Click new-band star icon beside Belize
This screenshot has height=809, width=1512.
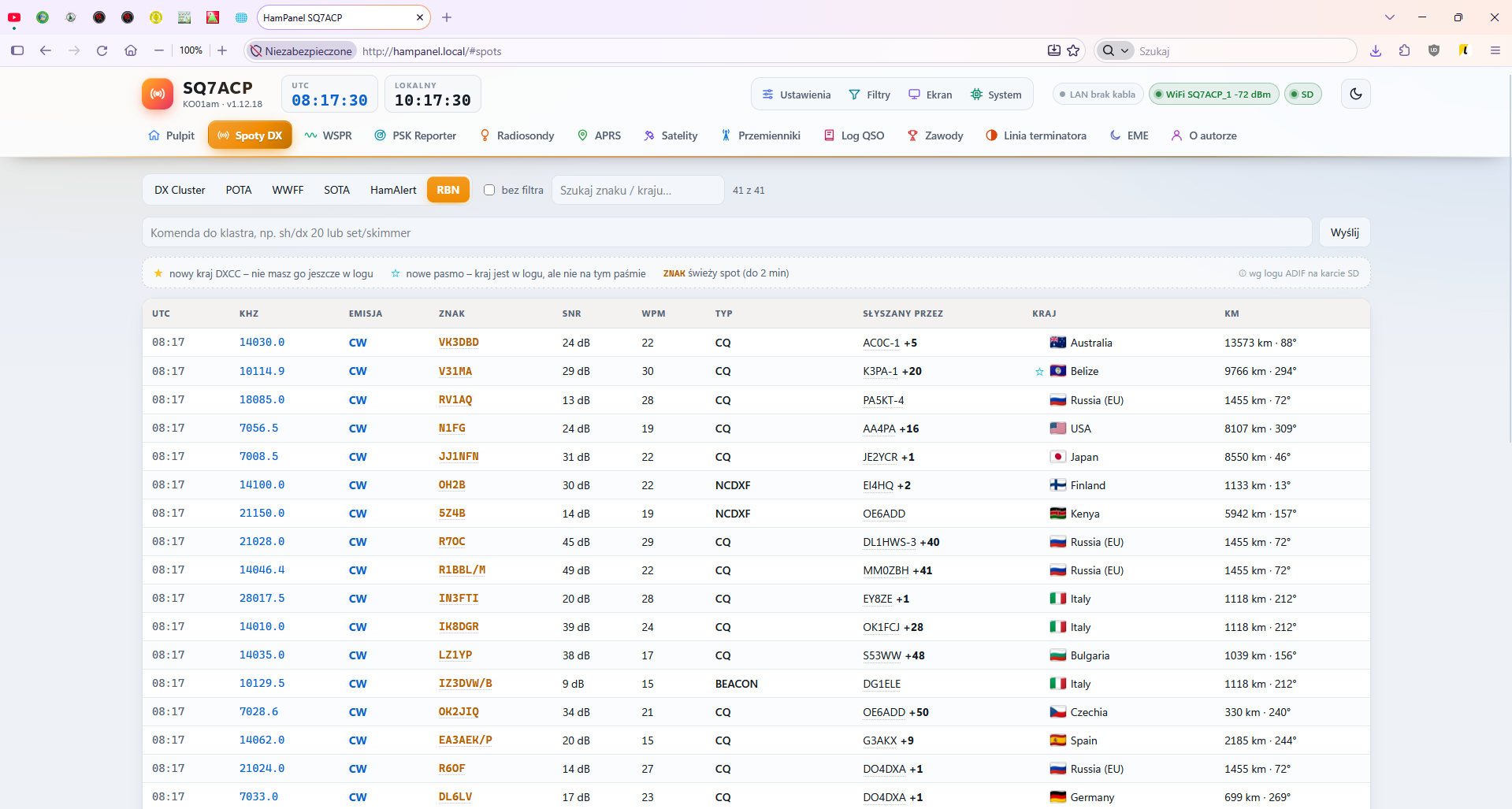[x=1039, y=372]
